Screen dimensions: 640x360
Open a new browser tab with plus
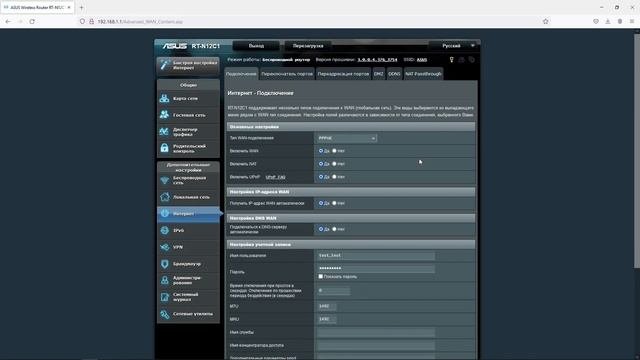pos(81,7)
